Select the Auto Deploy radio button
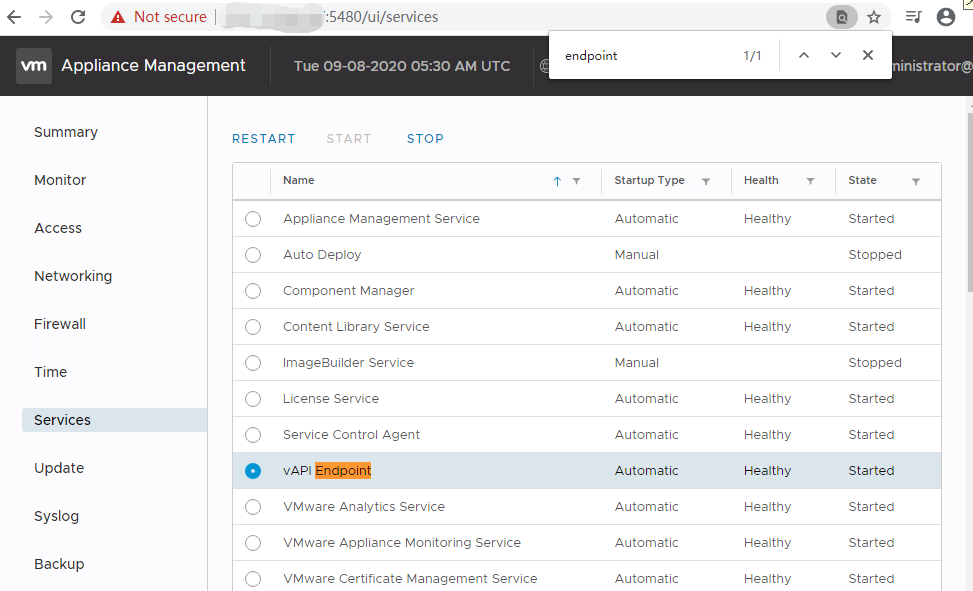 point(253,255)
